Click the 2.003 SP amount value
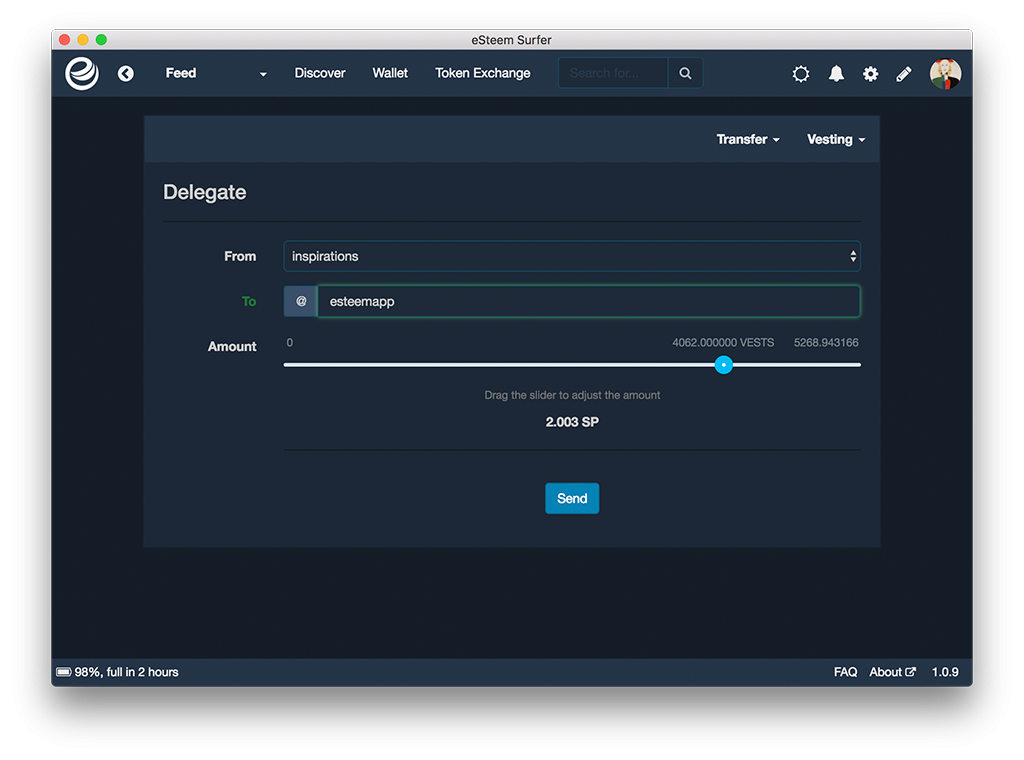The height and width of the screenshot is (760, 1024). (572, 422)
